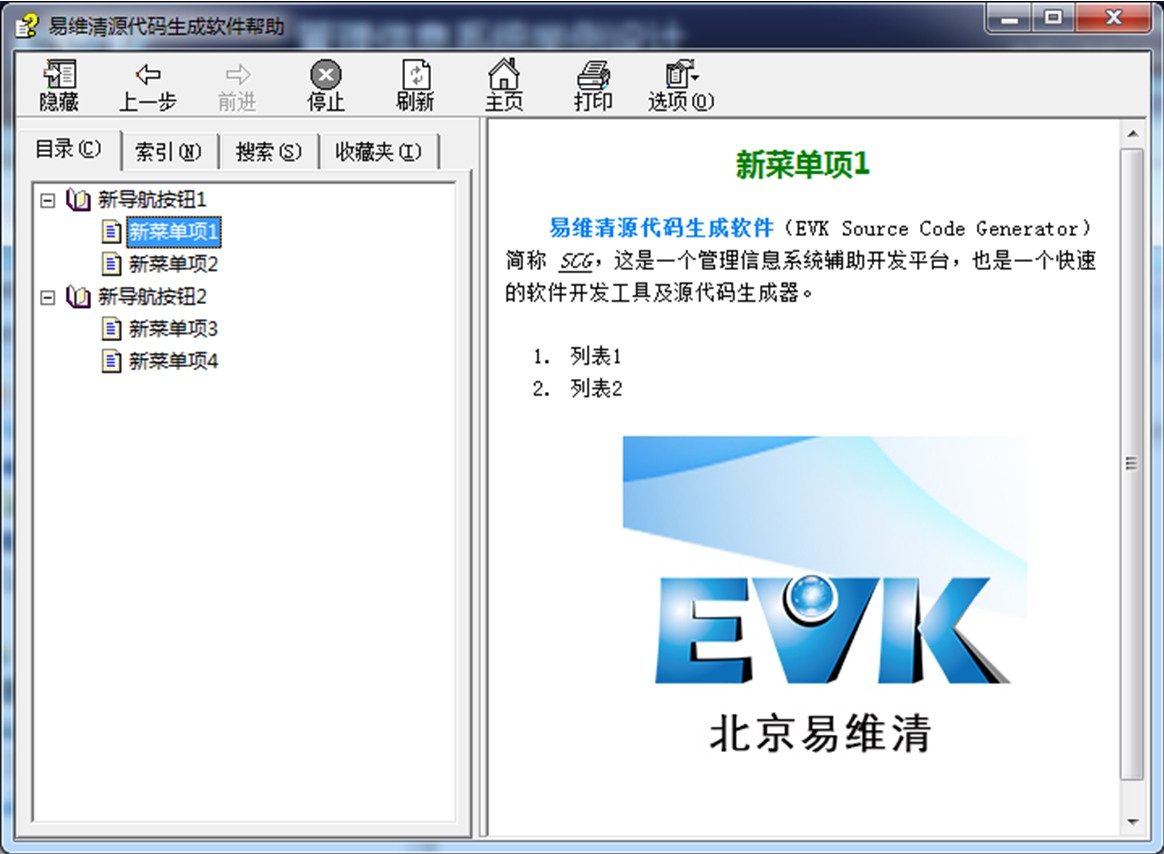The width and height of the screenshot is (1164, 854).
Task: Click the vertical scrollbar thumb
Action: (x=1132, y=463)
